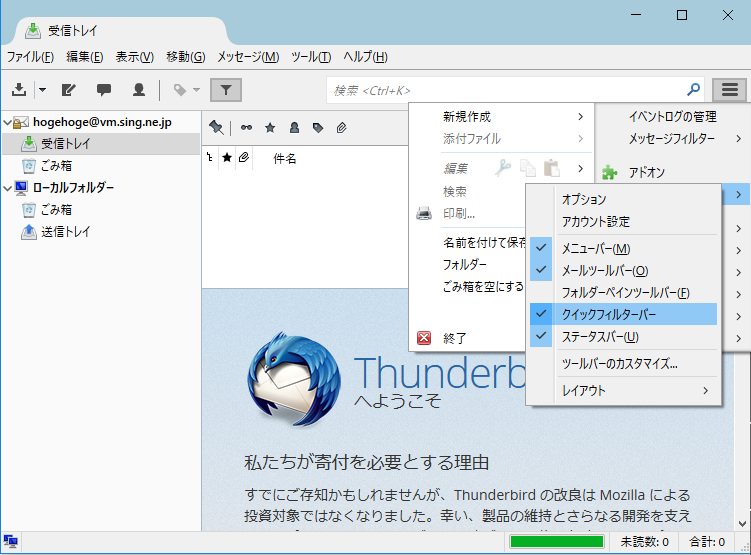Screen dimensions: 751x555
Task: Click the hamburger application menu button
Action: [x=729, y=90]
